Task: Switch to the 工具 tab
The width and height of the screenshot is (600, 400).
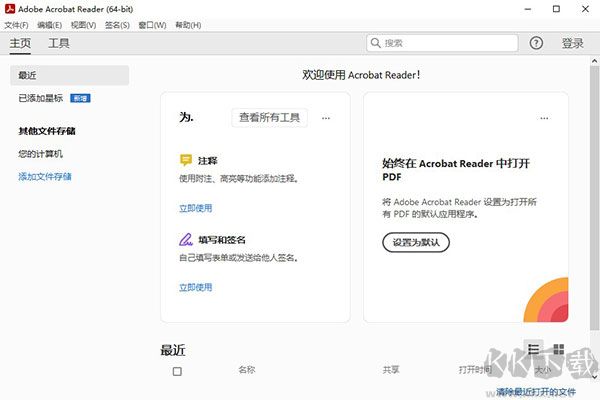Action: point(59,43)
